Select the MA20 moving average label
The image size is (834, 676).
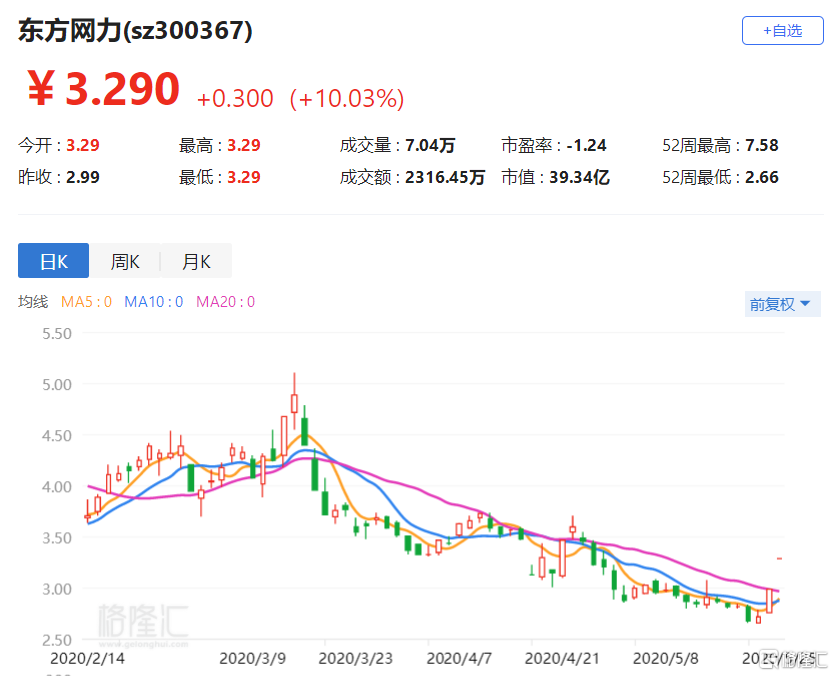pos(226,302)
